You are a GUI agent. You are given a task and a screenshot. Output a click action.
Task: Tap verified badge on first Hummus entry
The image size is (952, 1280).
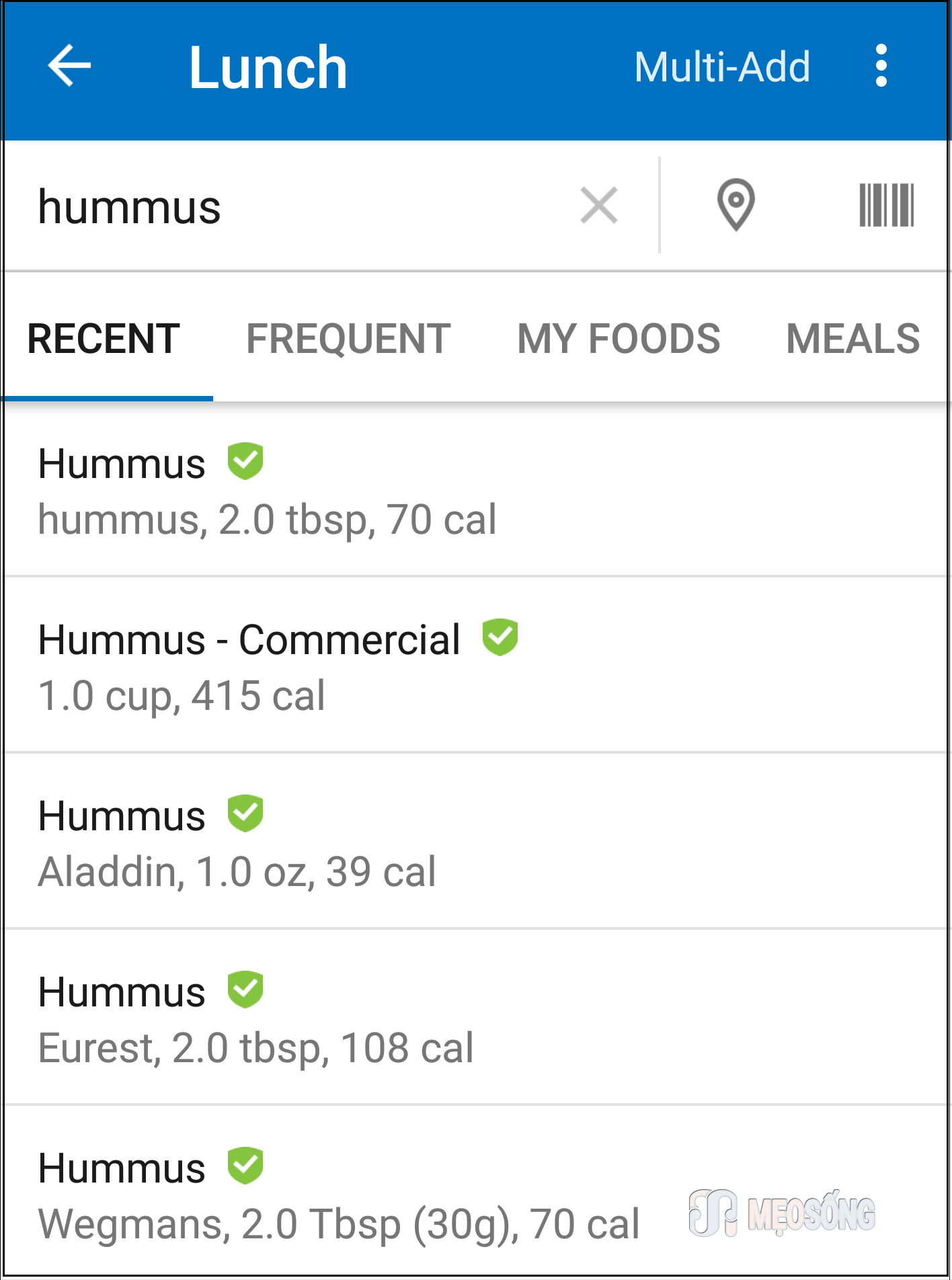245,462
